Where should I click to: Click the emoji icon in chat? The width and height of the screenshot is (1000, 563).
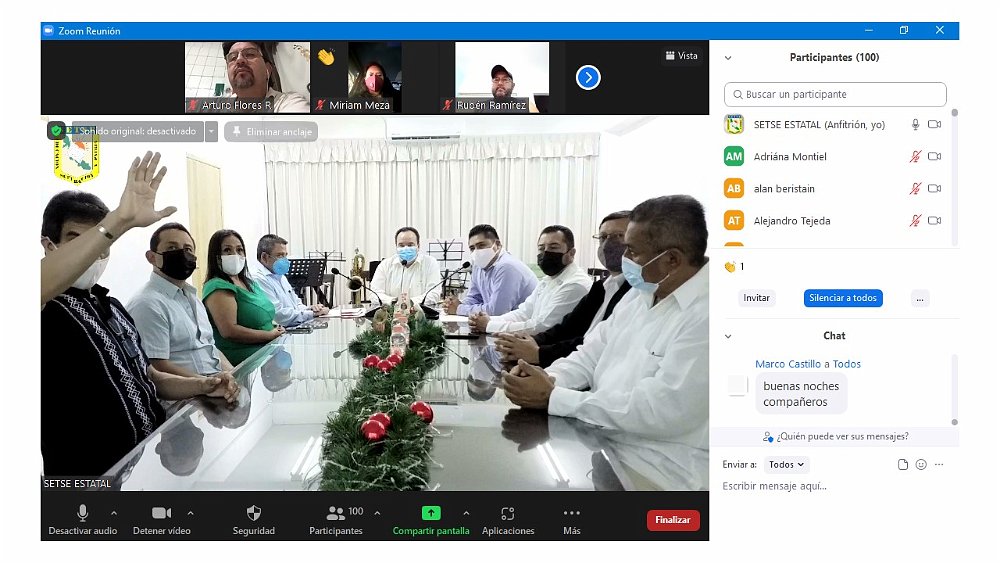921,464
